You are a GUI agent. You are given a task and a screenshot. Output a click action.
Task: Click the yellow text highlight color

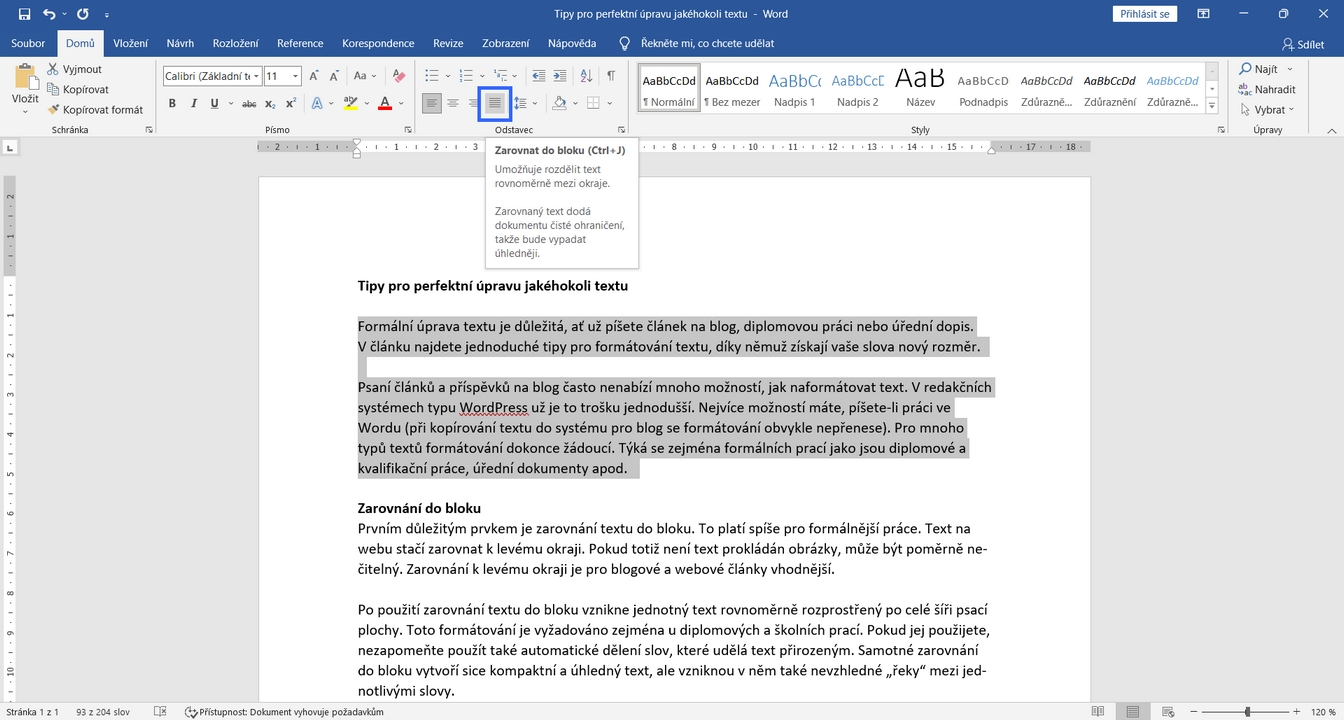350,103
